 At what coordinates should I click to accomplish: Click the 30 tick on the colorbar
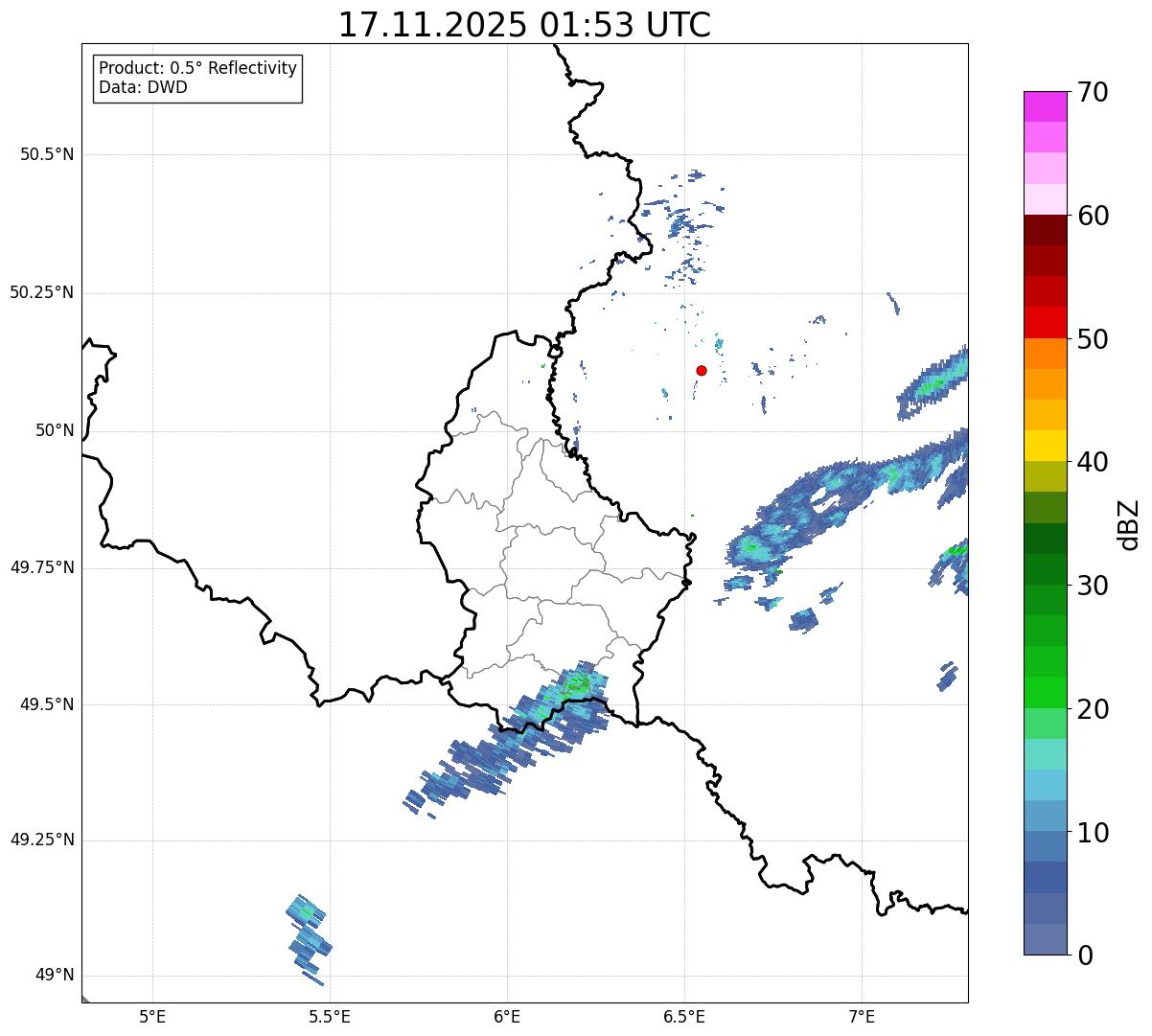[1094, 586]
